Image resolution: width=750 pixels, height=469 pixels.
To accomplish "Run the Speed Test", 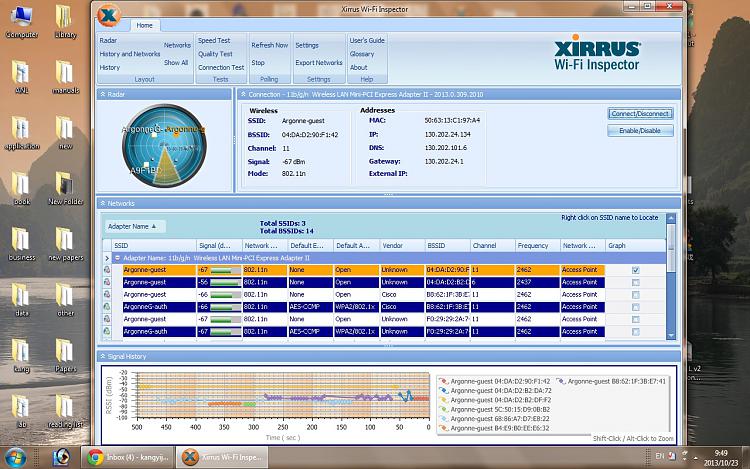I will [x=214, y=41].
